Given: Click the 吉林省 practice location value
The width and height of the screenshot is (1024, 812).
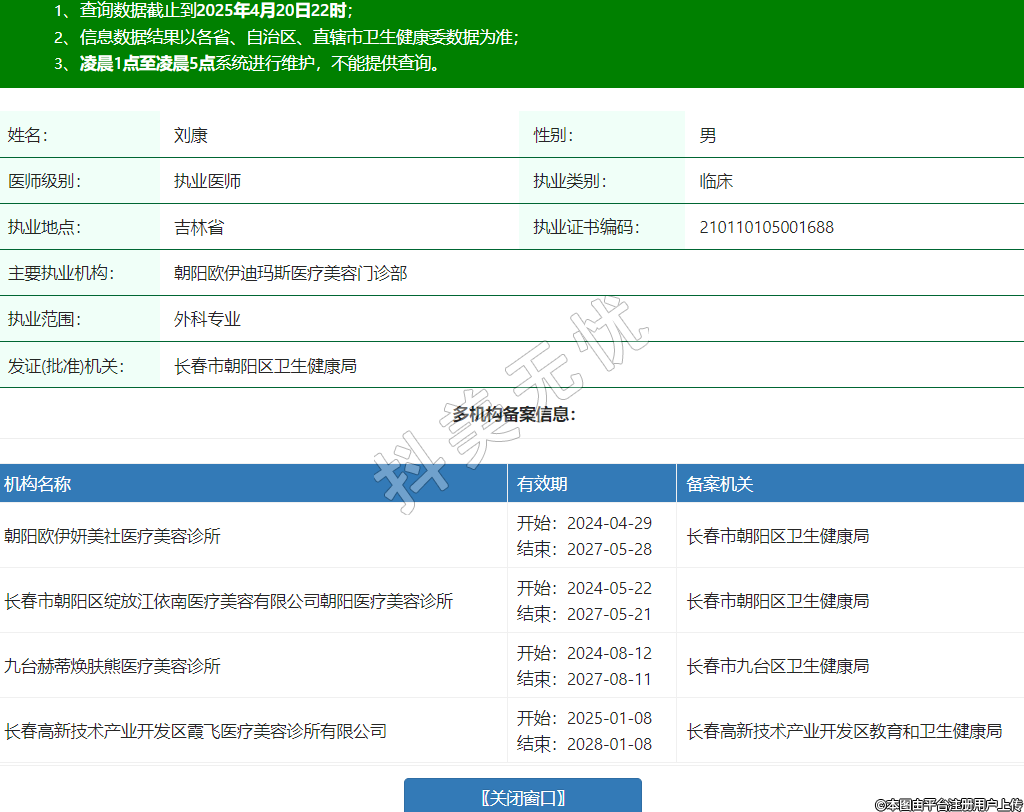Looking at the screenshot, I should coord(198,227).
